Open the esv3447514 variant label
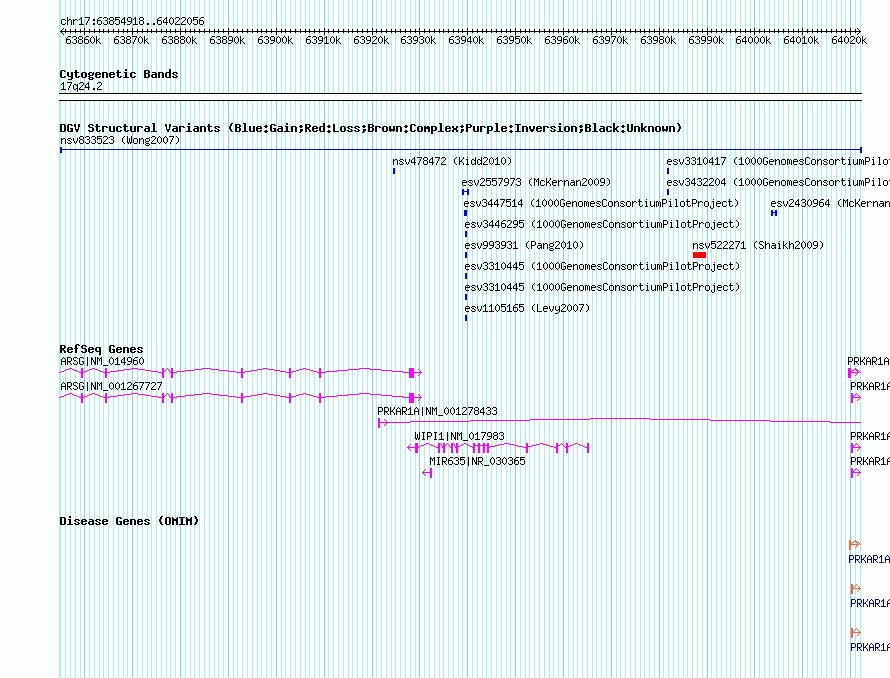This screenshot has width=890, height=678. (601, 203)
